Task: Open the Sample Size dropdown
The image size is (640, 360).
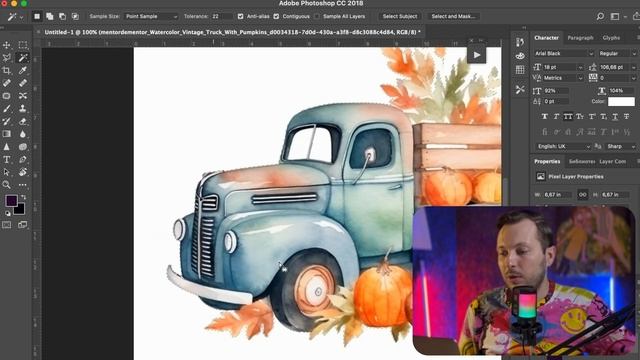Action: 151,16
